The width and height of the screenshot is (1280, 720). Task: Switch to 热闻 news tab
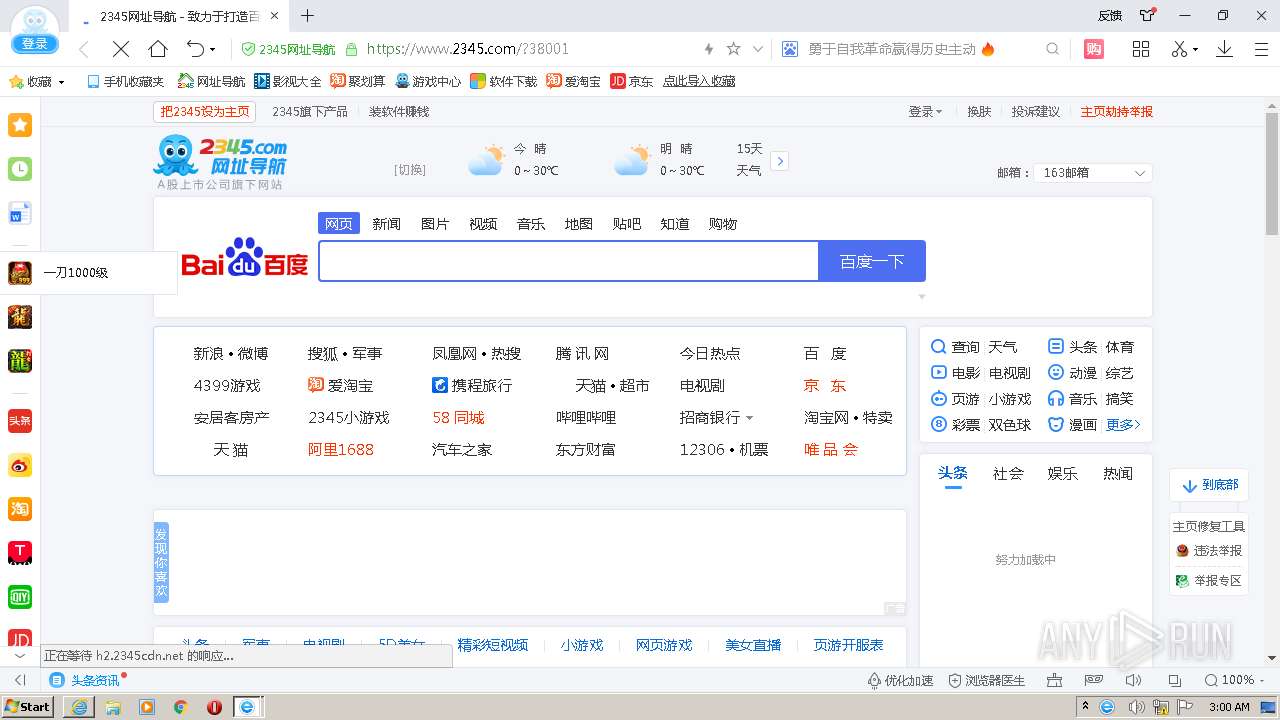(1118, 473)
